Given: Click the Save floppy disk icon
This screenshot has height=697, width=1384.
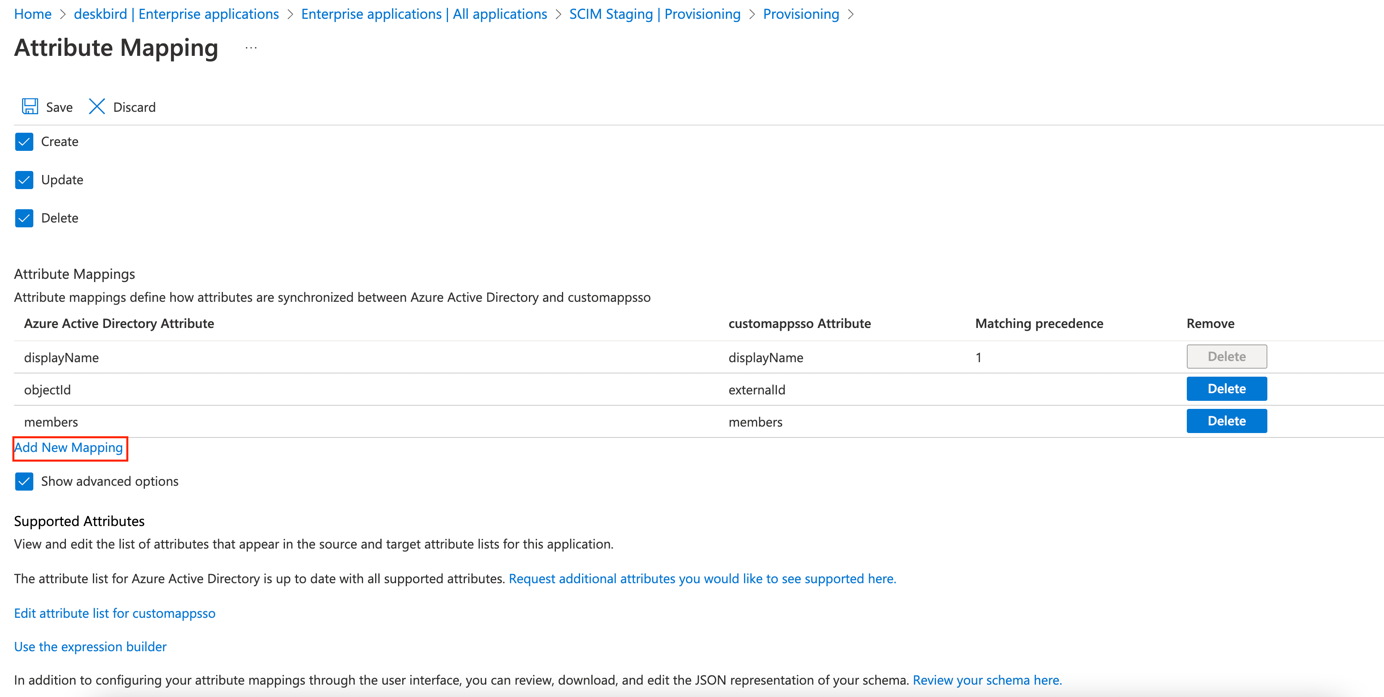Looking at the screenshot, I should click(x=30, y=107).
